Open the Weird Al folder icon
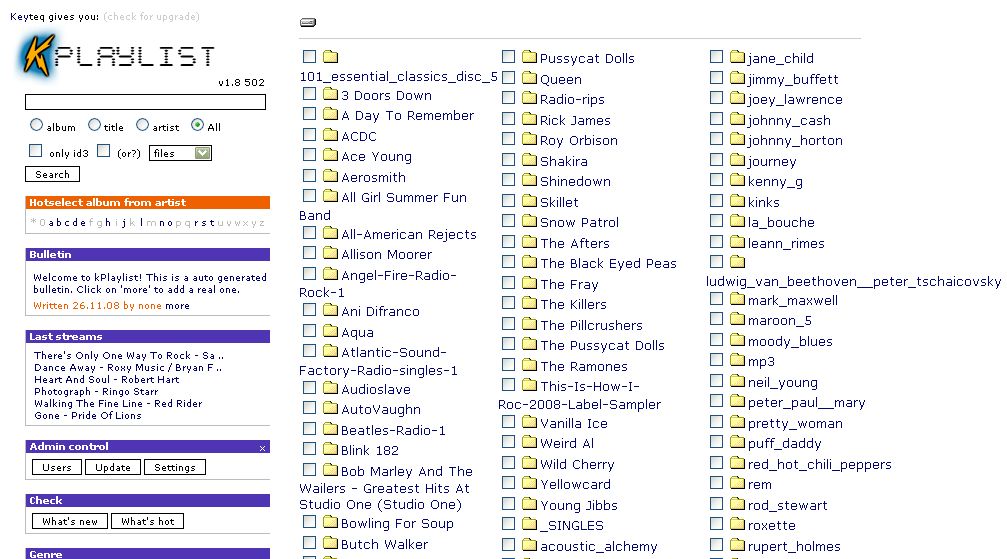 (x=529, y=441)
